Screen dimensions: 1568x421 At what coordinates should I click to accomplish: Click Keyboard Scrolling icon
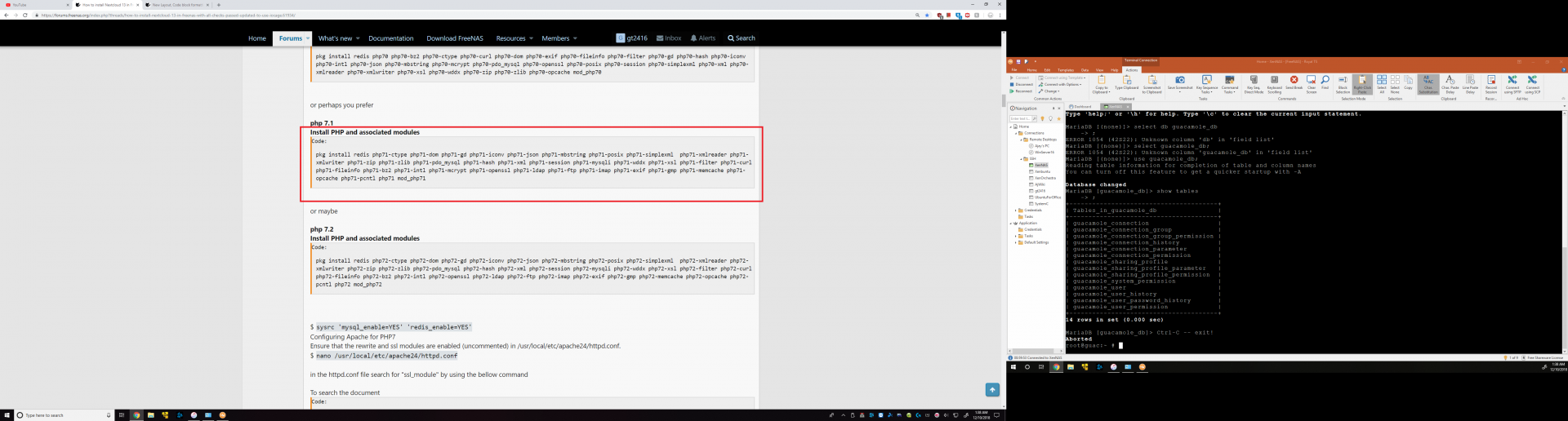point(1274,80)
